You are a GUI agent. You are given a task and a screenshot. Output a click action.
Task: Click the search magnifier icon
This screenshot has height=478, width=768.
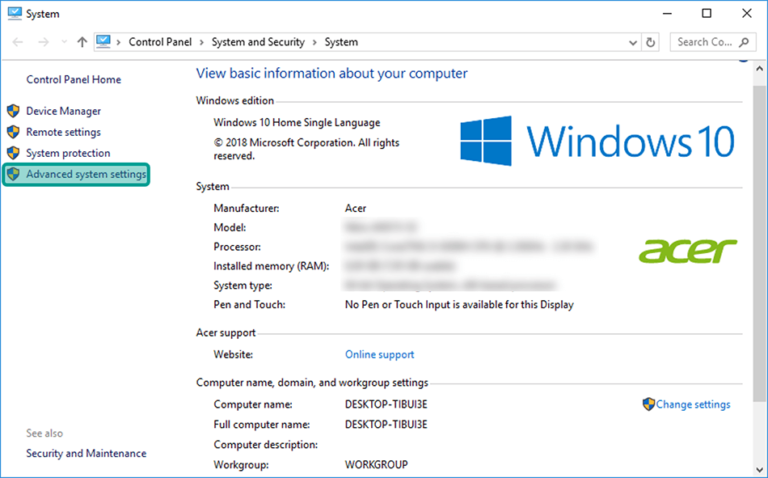(744, 42)
